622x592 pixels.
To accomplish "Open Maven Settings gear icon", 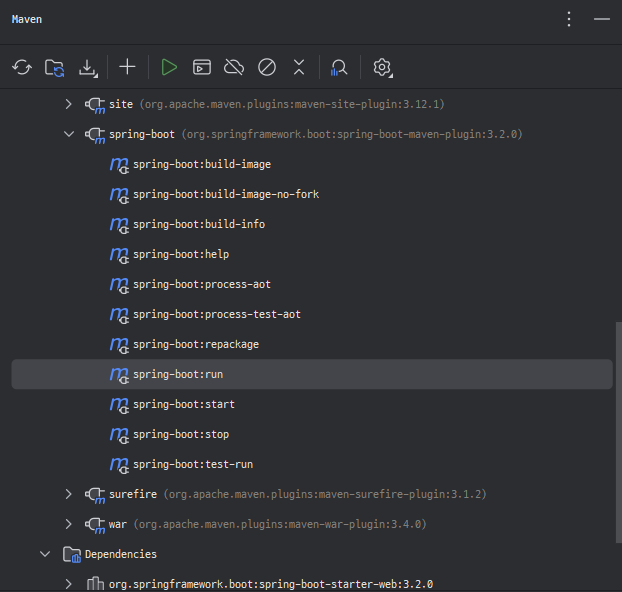I will (x=382, y=67).
